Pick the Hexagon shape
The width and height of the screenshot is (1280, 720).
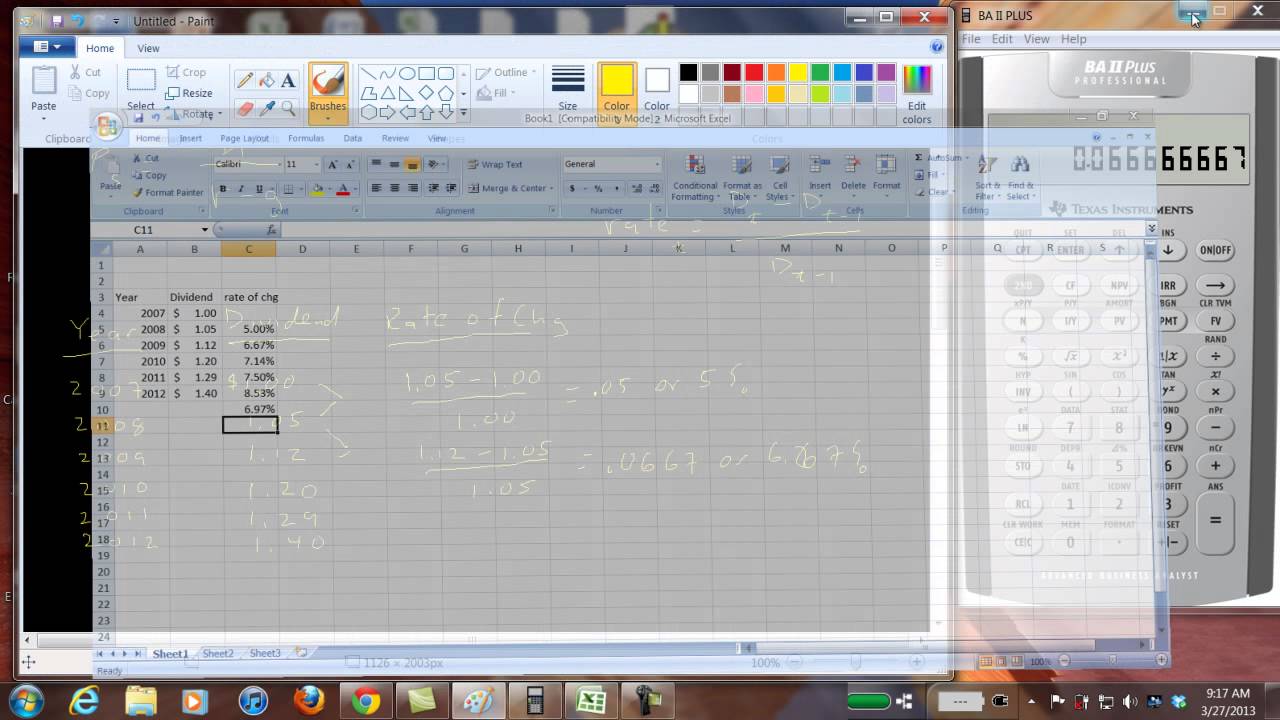[367, 112]
